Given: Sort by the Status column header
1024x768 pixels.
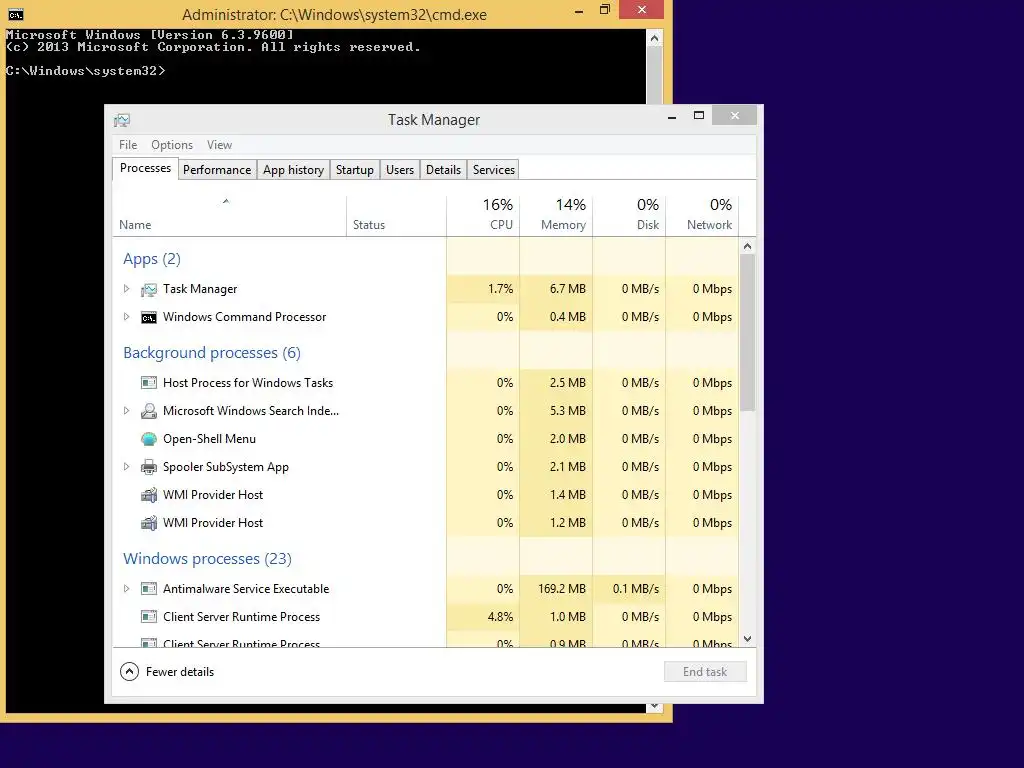Looking at the screenshot, I should click(x=396, y=216).
